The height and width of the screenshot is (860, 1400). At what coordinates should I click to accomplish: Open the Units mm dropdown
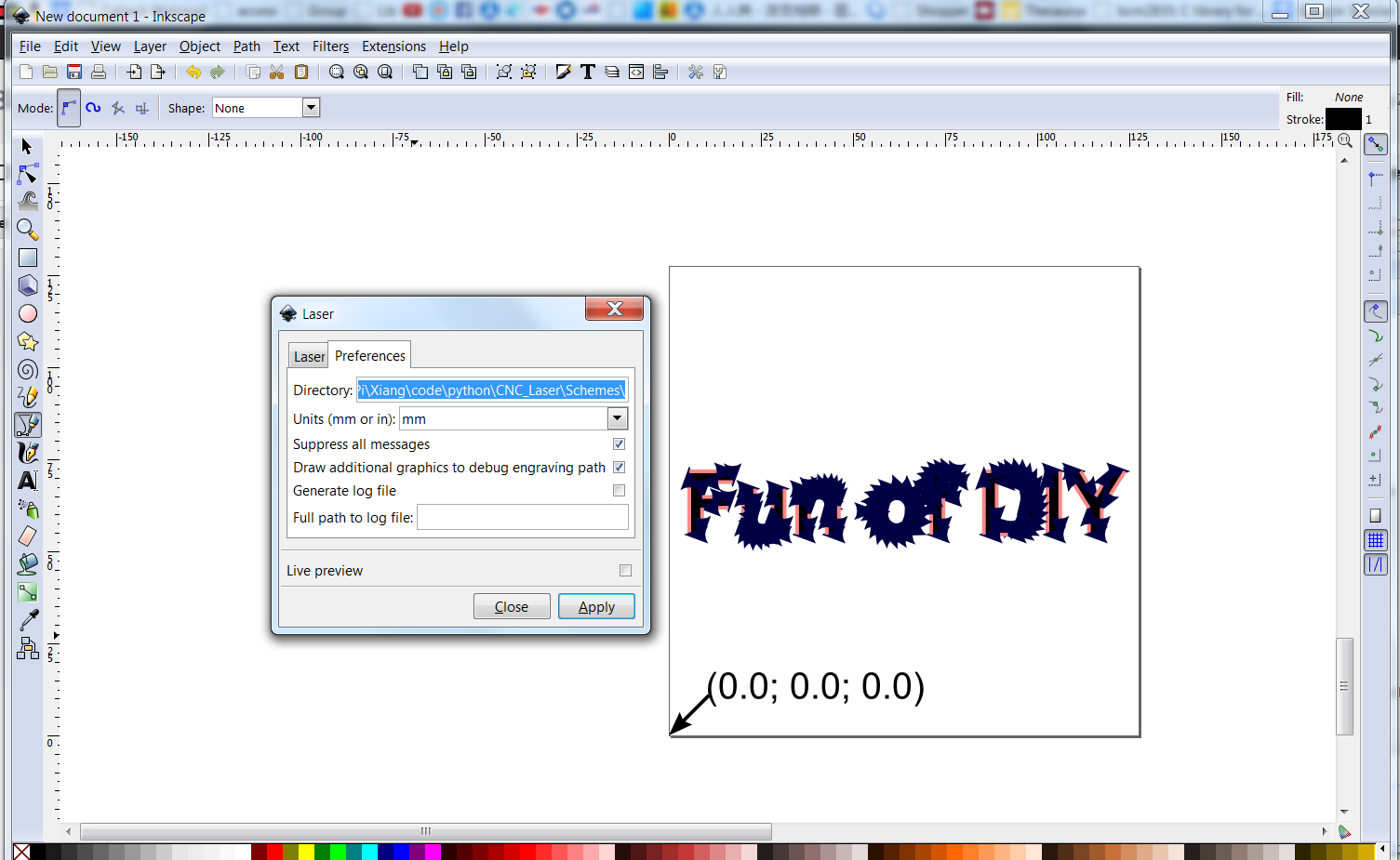point(618,419)
